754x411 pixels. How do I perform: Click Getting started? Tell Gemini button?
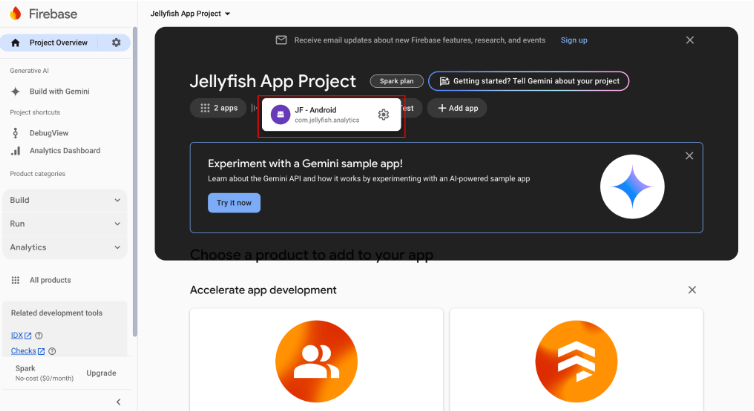528,81
